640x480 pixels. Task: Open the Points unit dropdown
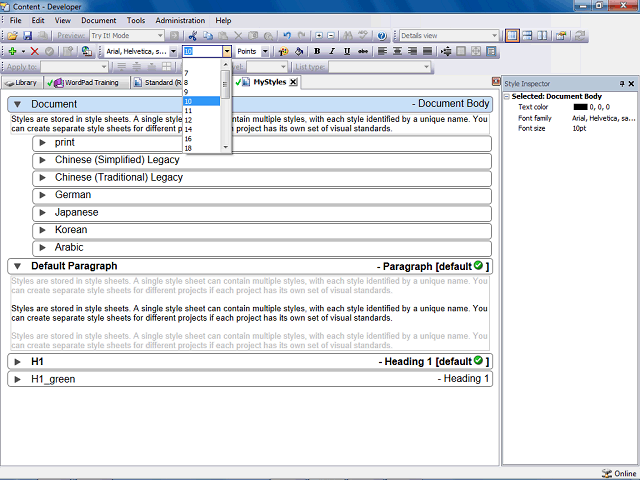tap(265, 51)
